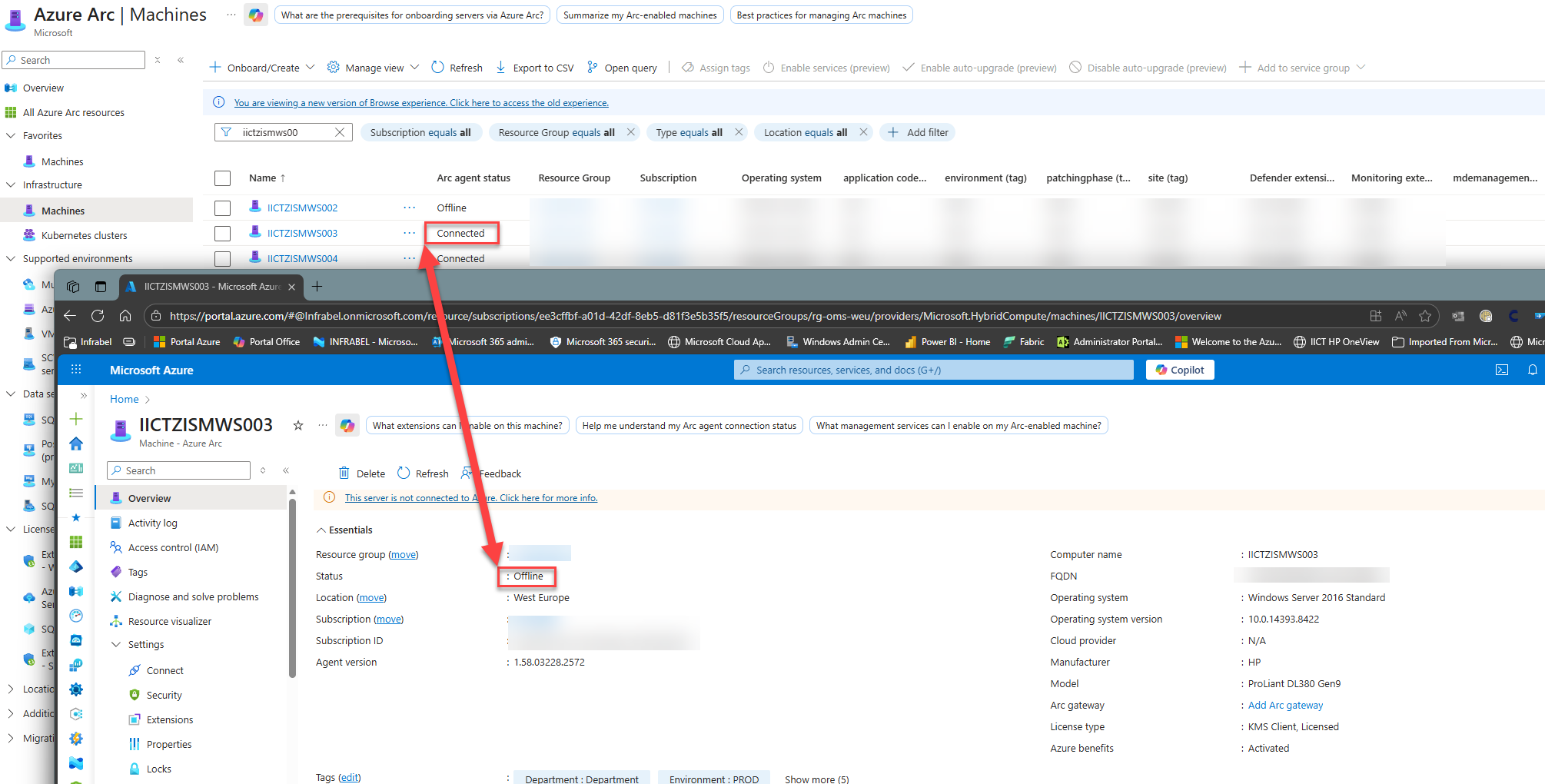1545x784 pixels.
Task: Click Home breadcrumb link
Action: coord(125,399)
